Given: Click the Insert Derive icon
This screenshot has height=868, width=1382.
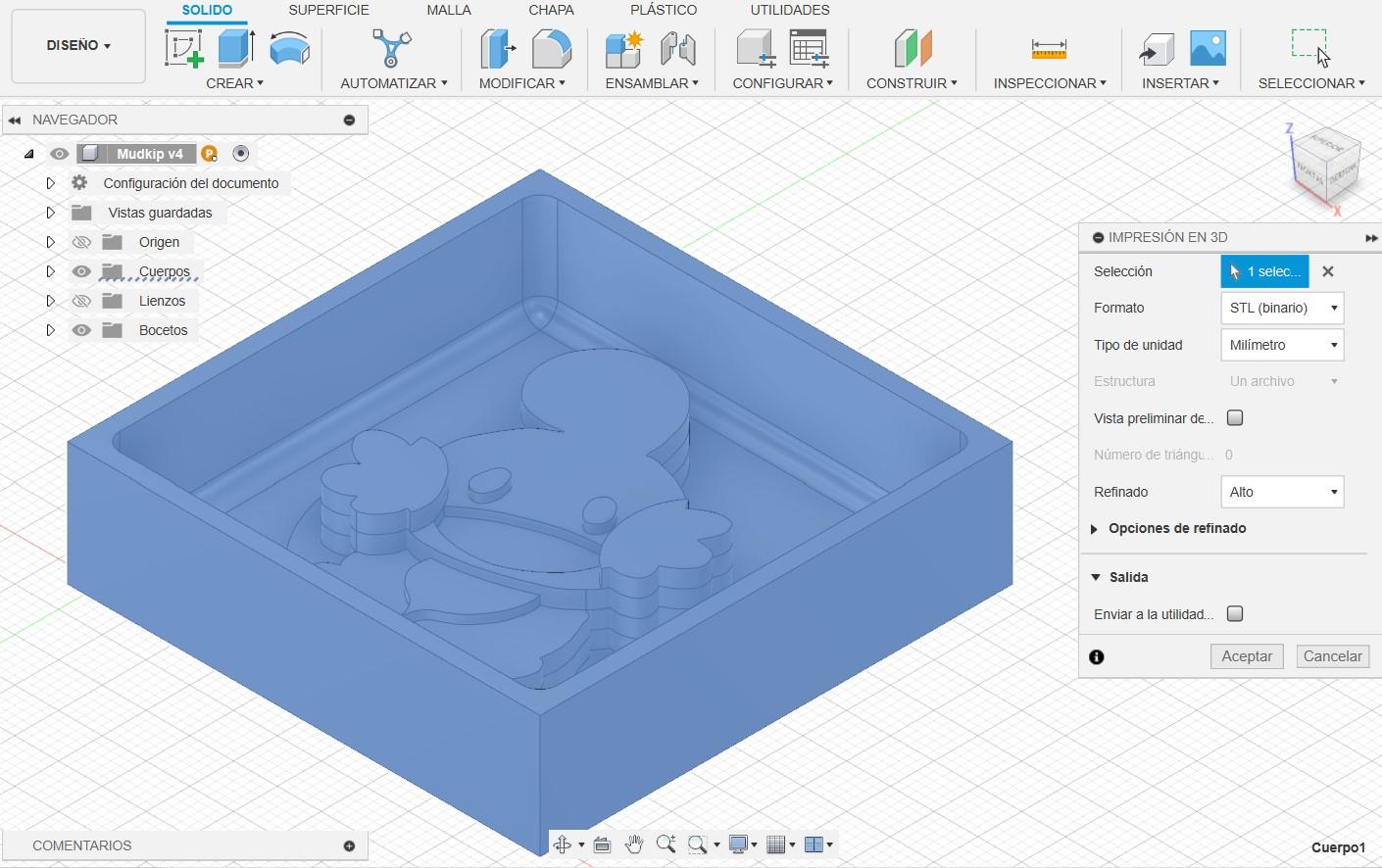Looking at the screenshot, I should tap(1157, 48).
